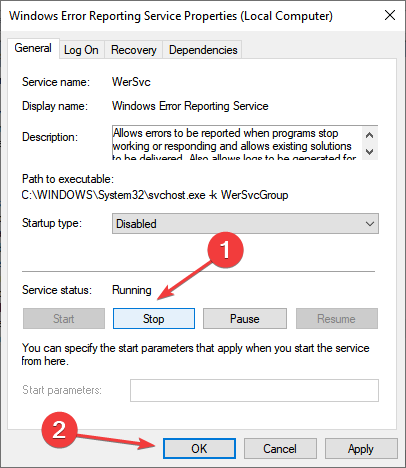
Task: Expand the Startup type dropdown
Action: (245, 224)
